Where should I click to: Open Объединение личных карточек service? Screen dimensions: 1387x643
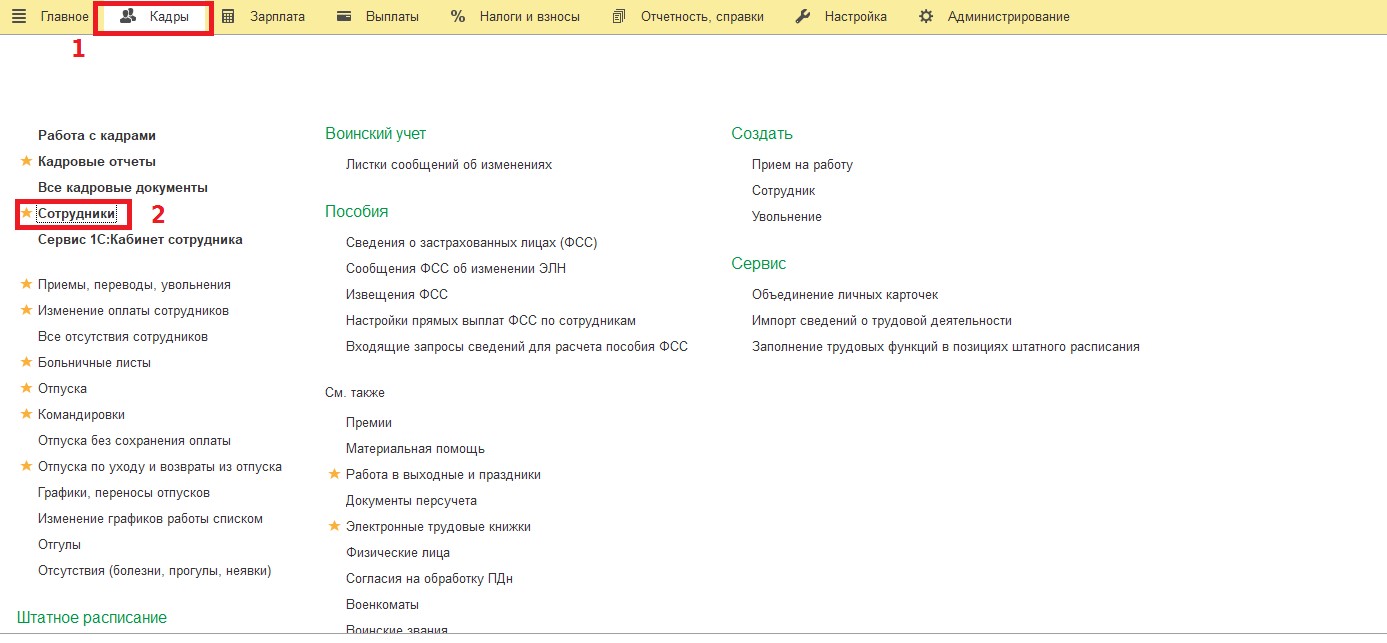(845, 294)
